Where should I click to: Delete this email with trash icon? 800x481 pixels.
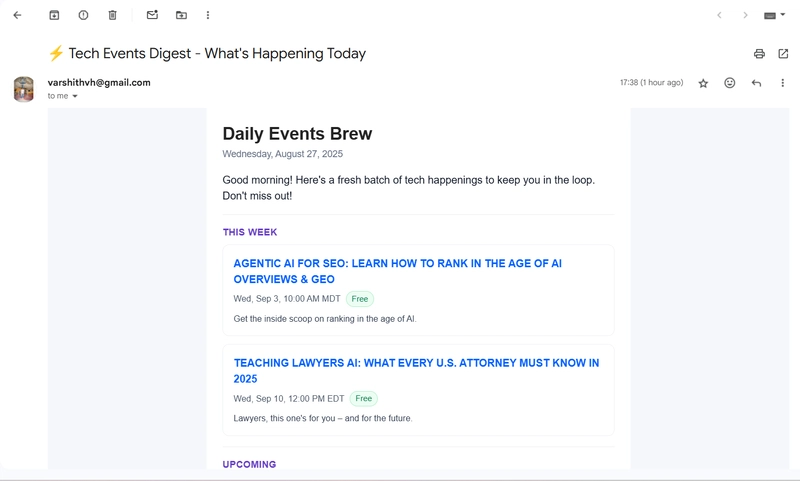pyautogui.click(x=112, y=15)
